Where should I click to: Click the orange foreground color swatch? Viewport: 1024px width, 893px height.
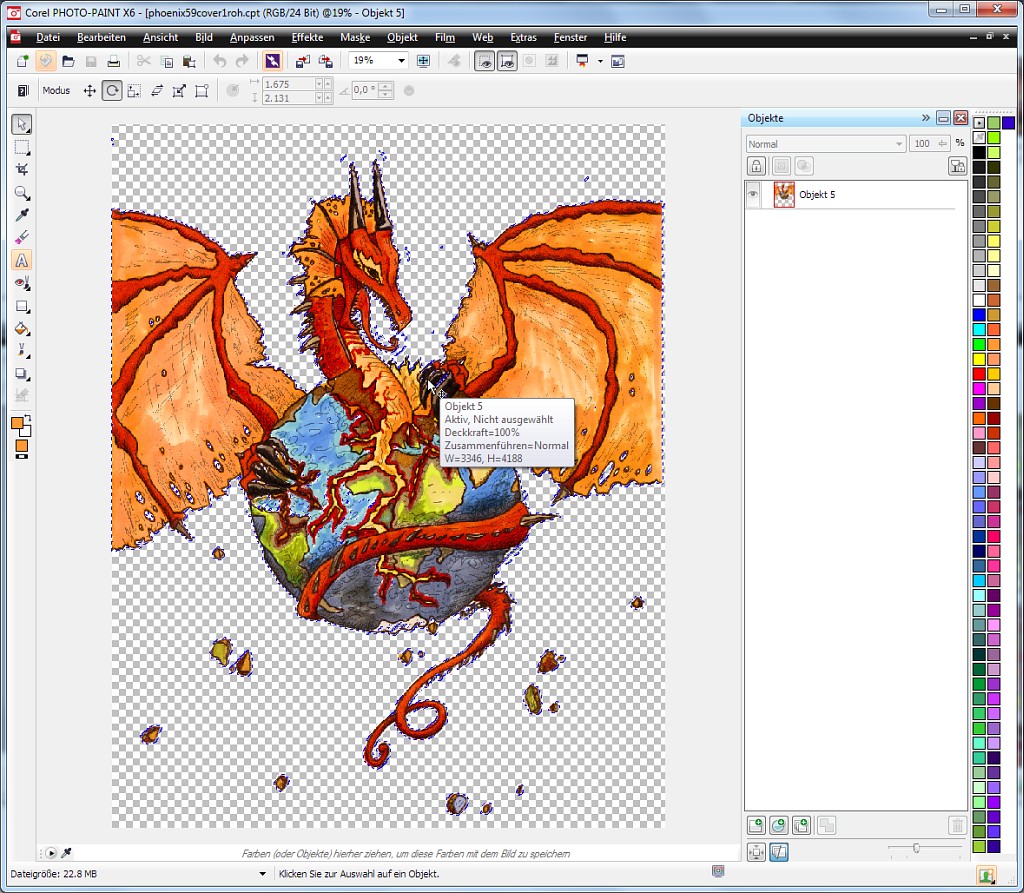(x=18, y=423)
